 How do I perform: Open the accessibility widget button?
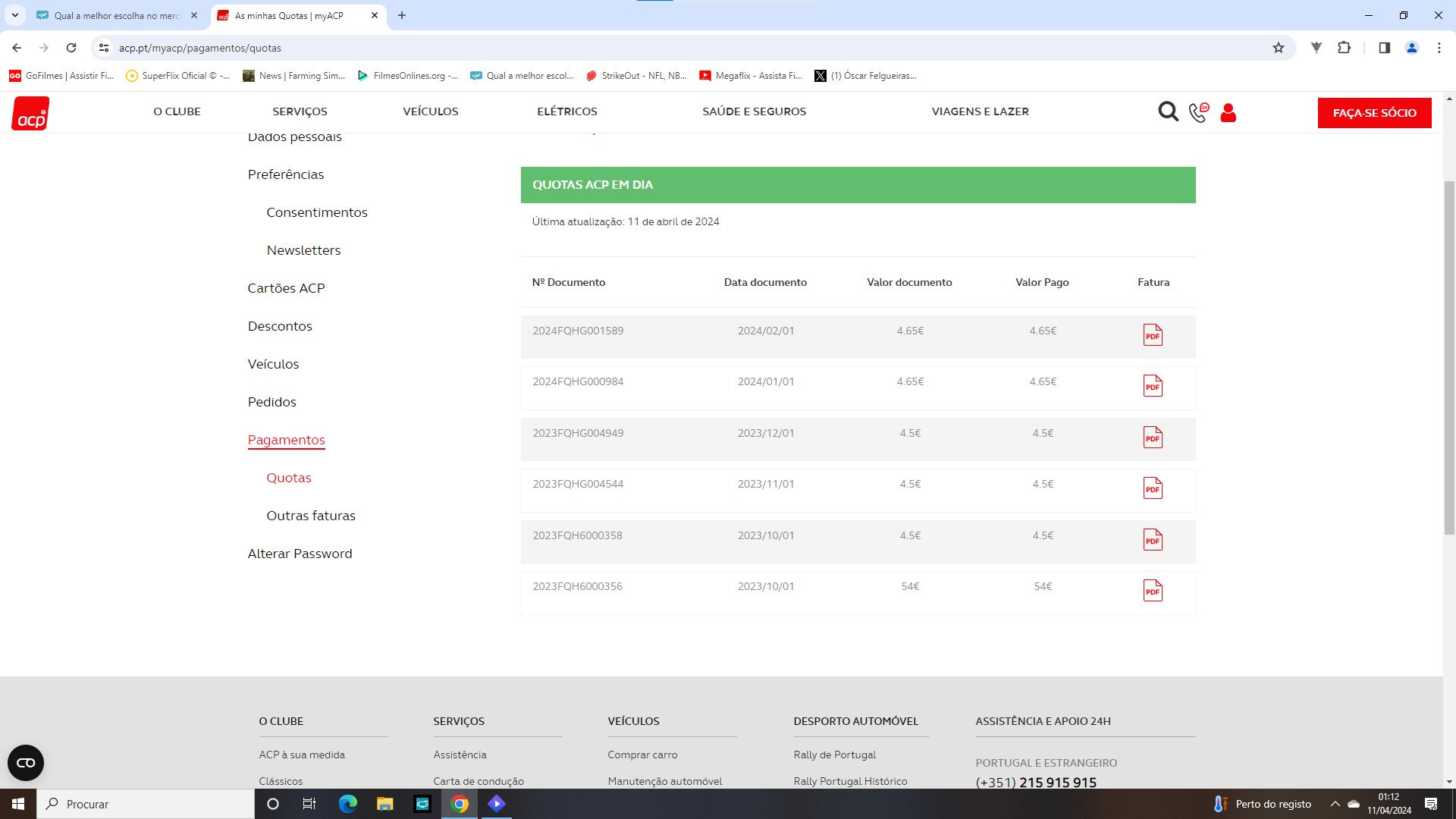coord(26,763)
